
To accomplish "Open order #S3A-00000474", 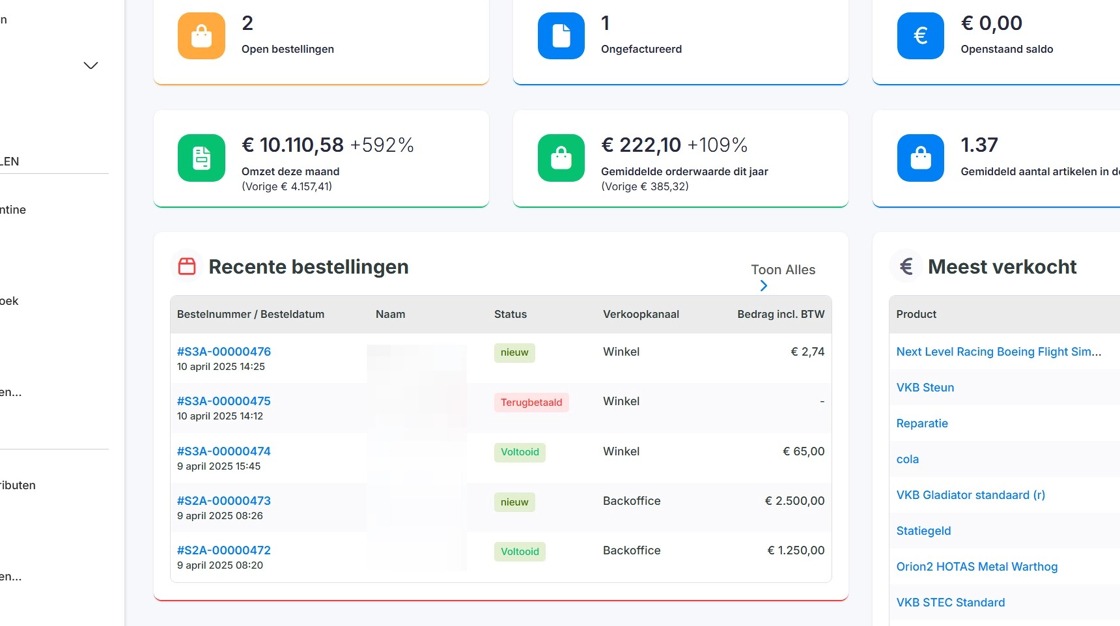I will (224, 451).
